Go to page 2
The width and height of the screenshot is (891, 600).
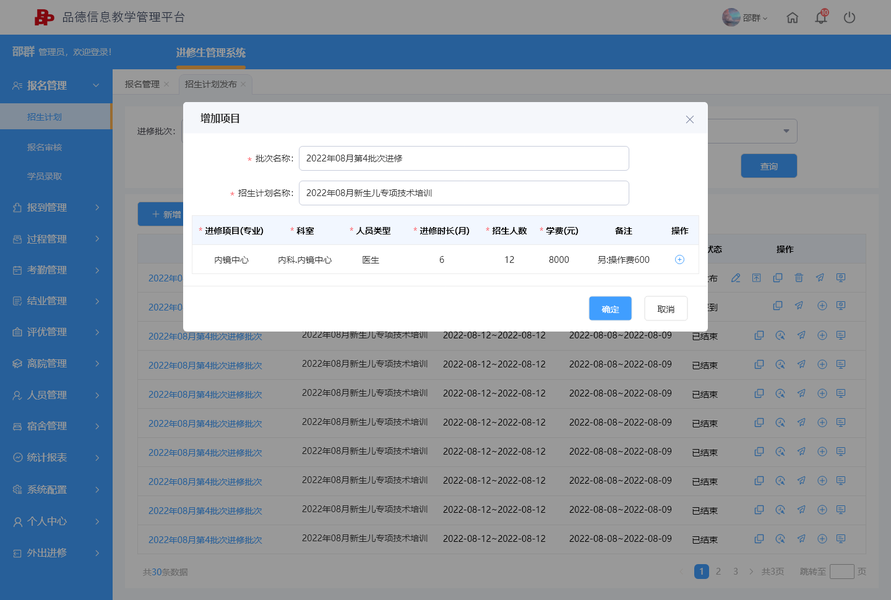[x=718, y=572]
